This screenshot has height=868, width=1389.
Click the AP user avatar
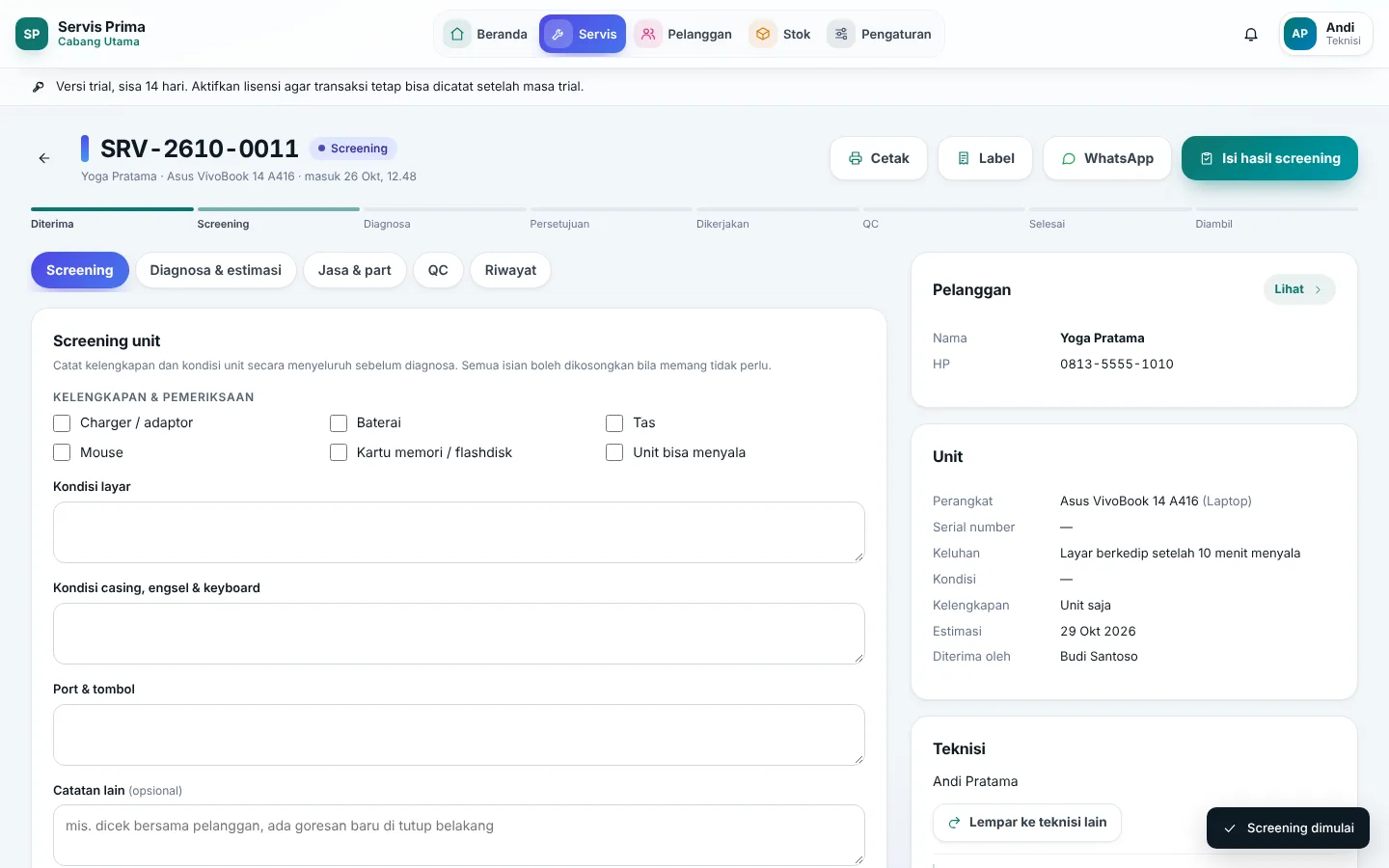[x=1300, y=34]
